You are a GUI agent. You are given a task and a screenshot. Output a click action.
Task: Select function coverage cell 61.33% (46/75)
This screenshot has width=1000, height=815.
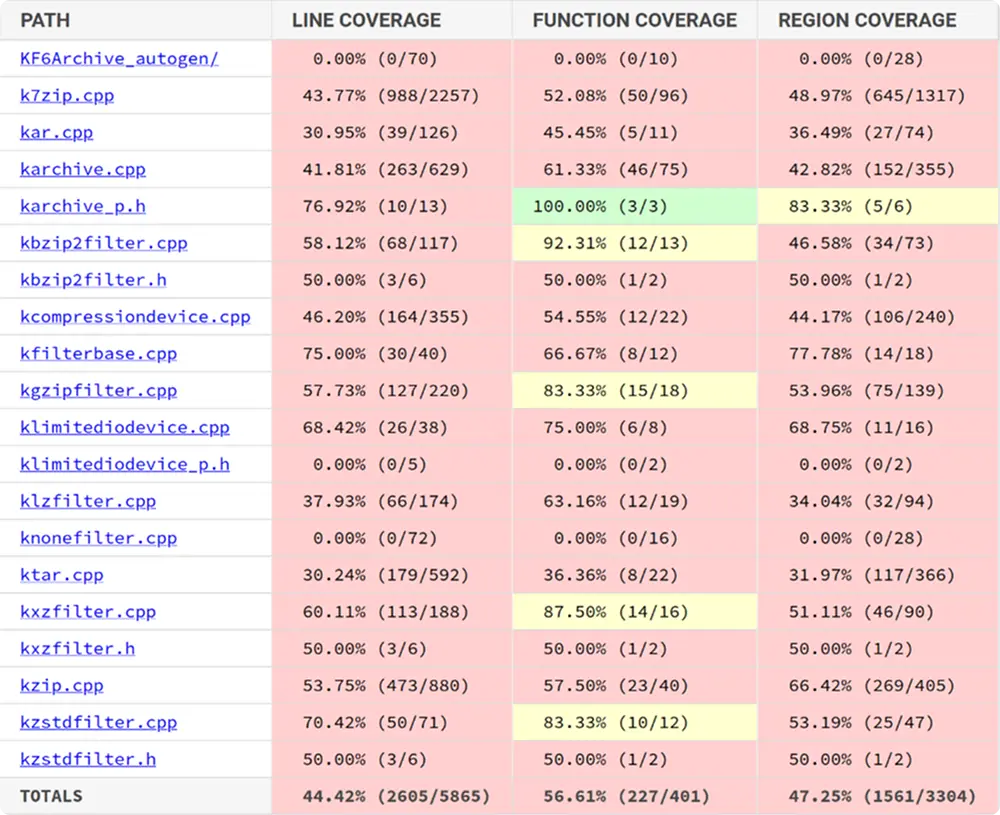pyautogui.click(x=635, y=170)
